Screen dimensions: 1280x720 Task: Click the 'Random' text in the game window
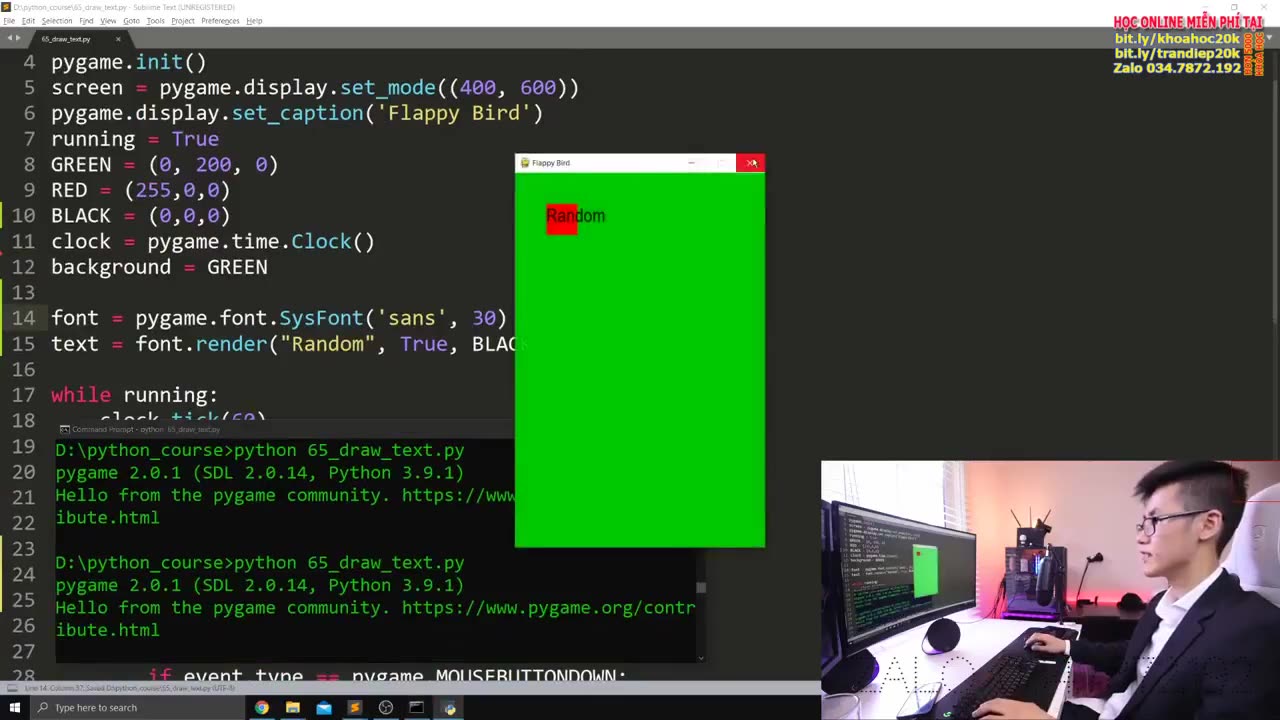(576, 216)
